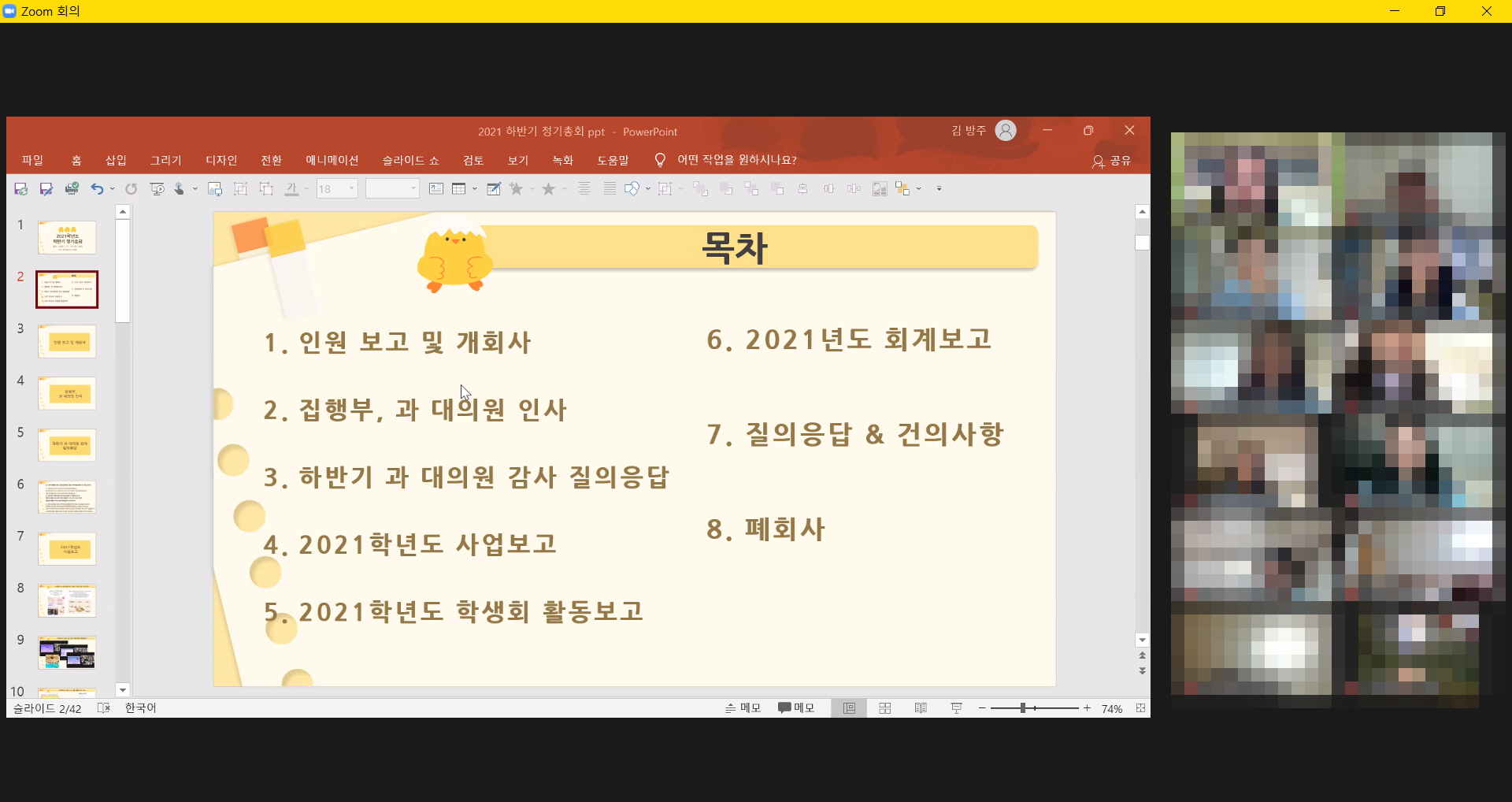Click the zoom slider handle
The image size is (1512, 802).
tap(1022, 708)
